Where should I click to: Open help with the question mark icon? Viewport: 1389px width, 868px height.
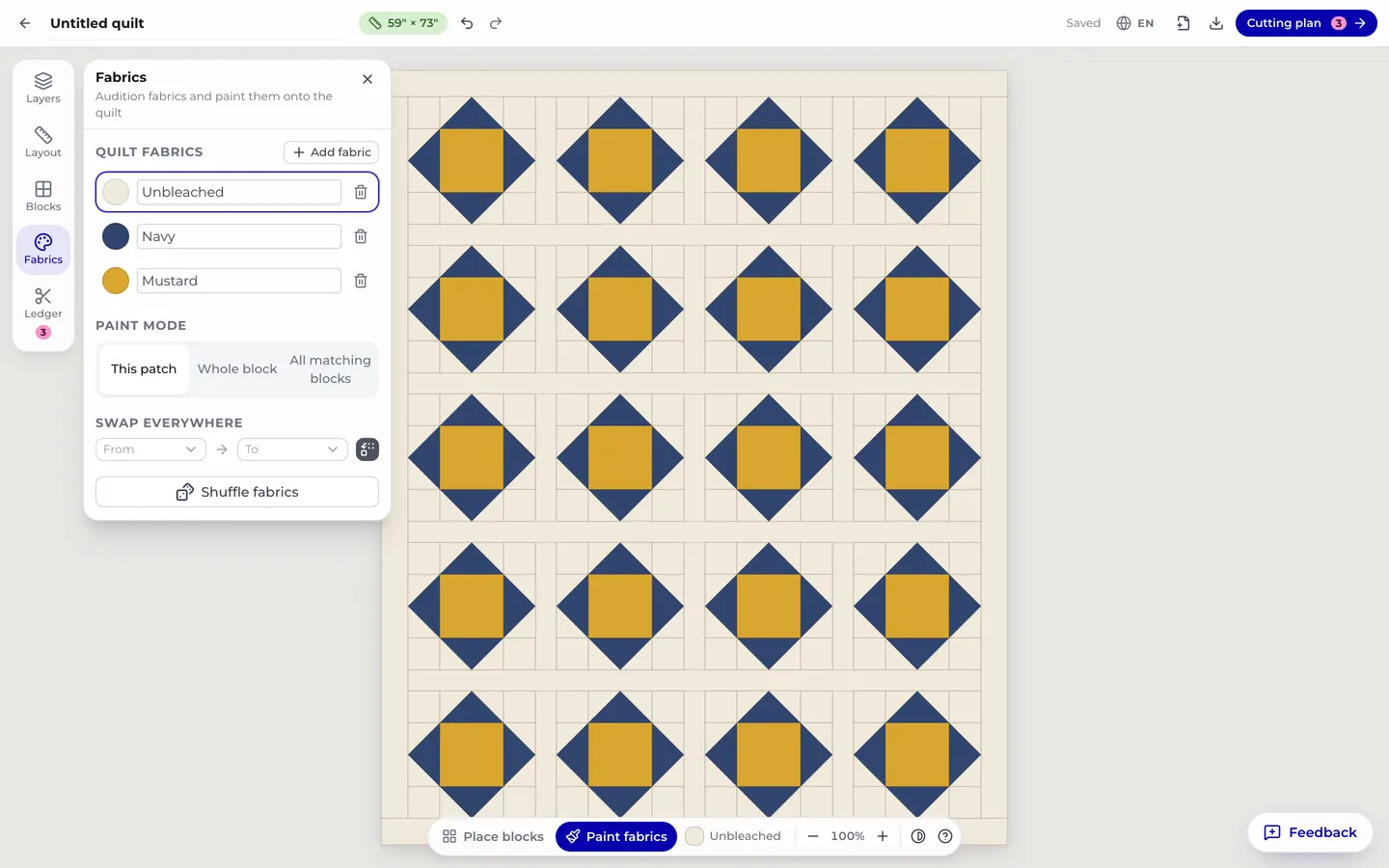(945, 836)
